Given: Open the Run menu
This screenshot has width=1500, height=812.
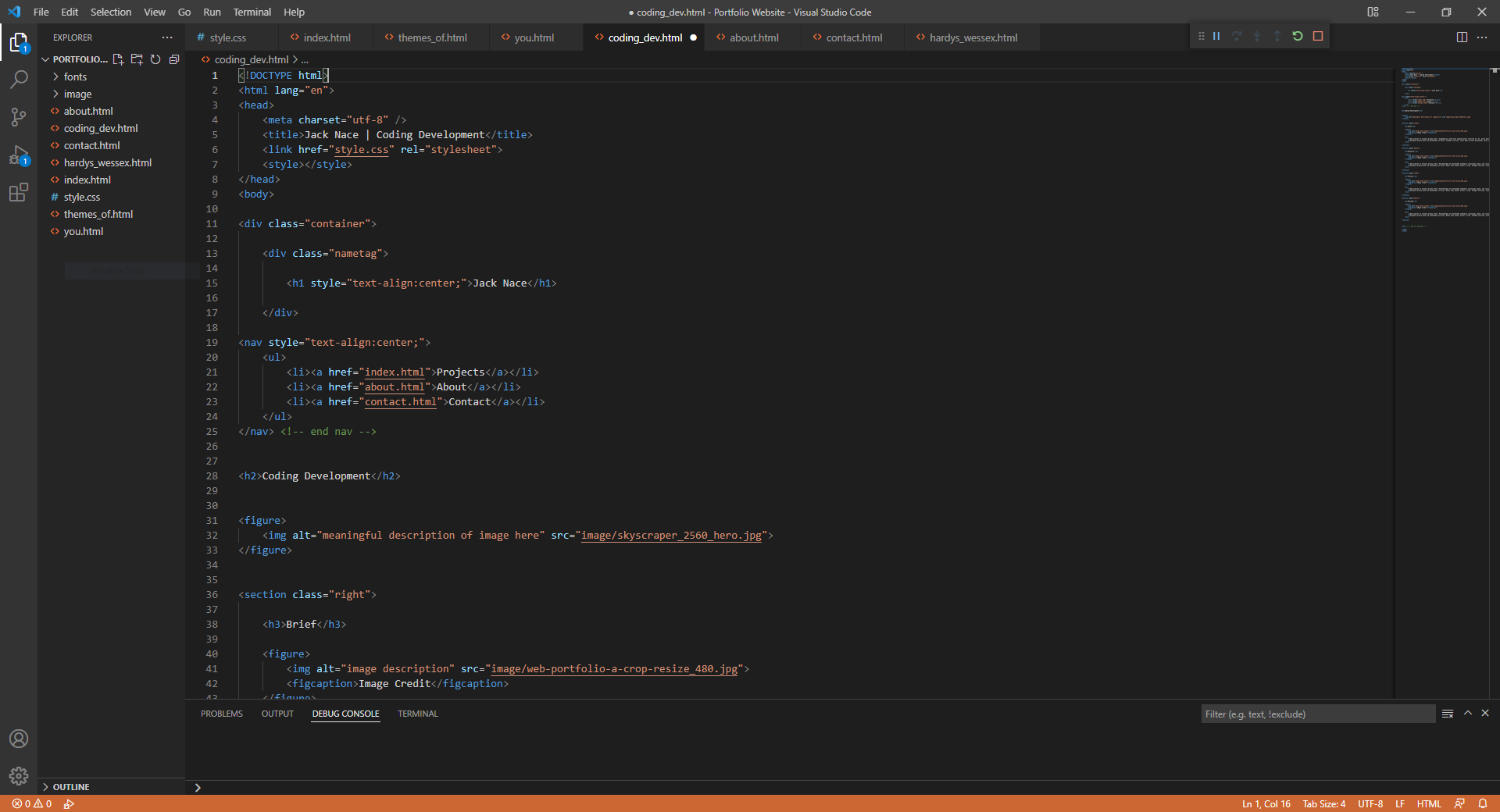Looking at the screenshot, I should coord(212,12).
